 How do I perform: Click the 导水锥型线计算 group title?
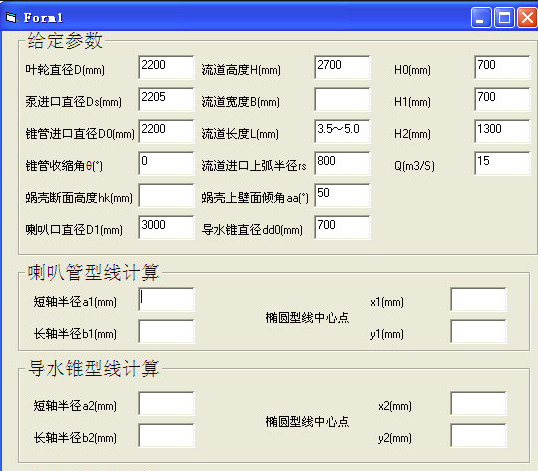tap(93, 368)
